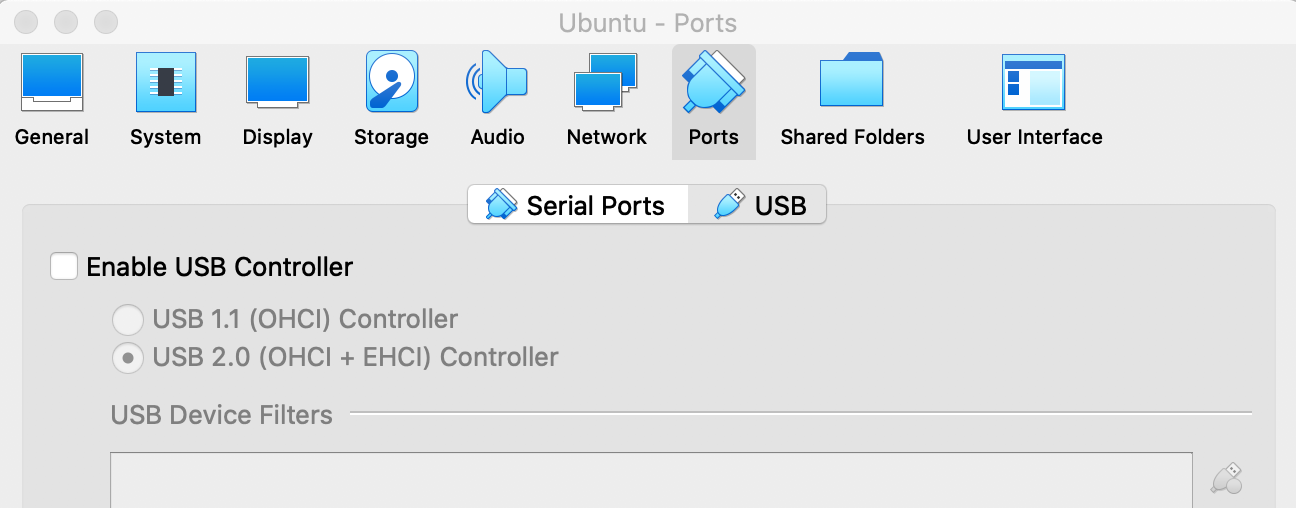Add a new USB device filter
Image resolution: width=1296 pixels, height=508 pixels.
point(1227,478)
